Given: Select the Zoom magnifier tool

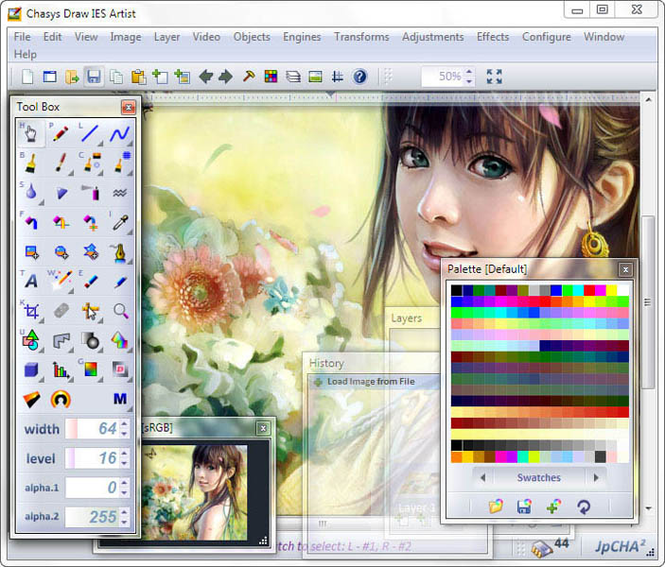Looking at the screenshot, I should [x=120, y=311].
